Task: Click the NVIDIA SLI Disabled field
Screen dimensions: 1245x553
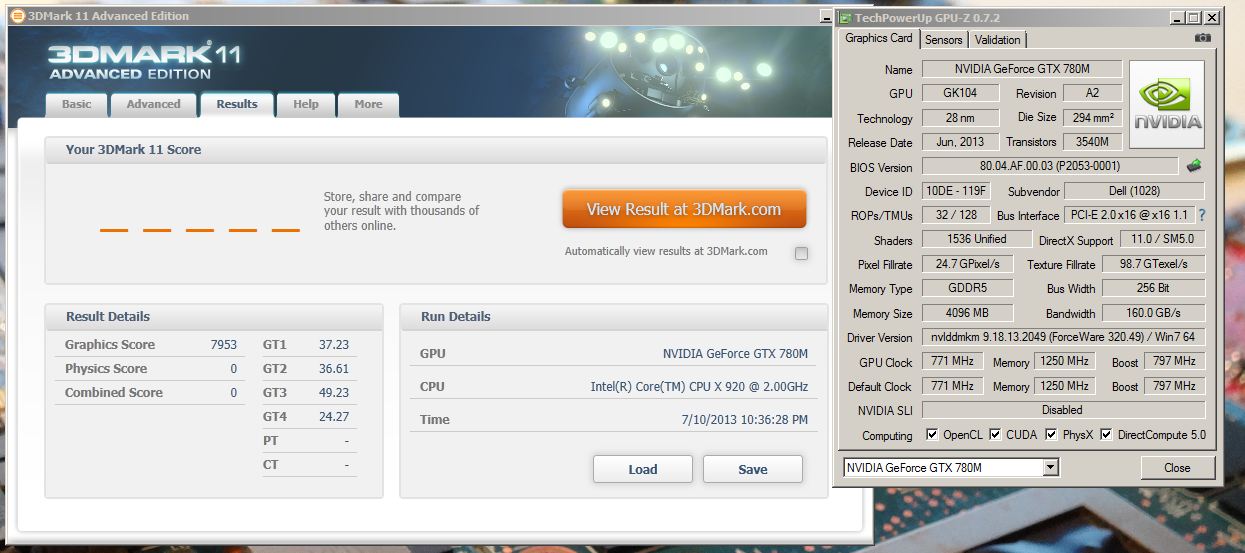Action: tap(1063, 410)
